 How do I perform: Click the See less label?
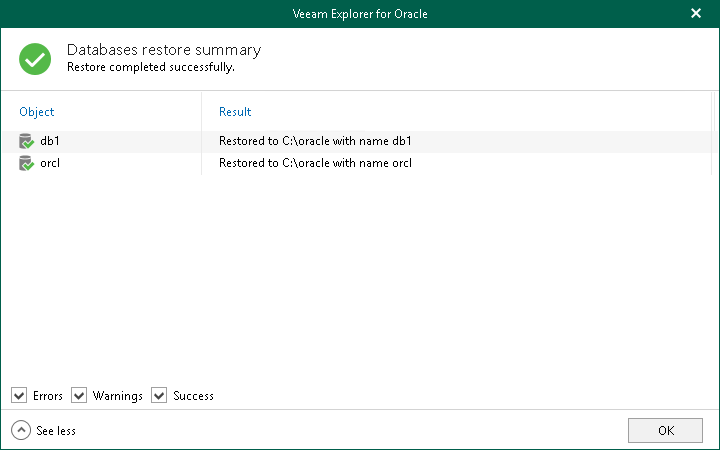pyautogui.click(x=56, y=431)
